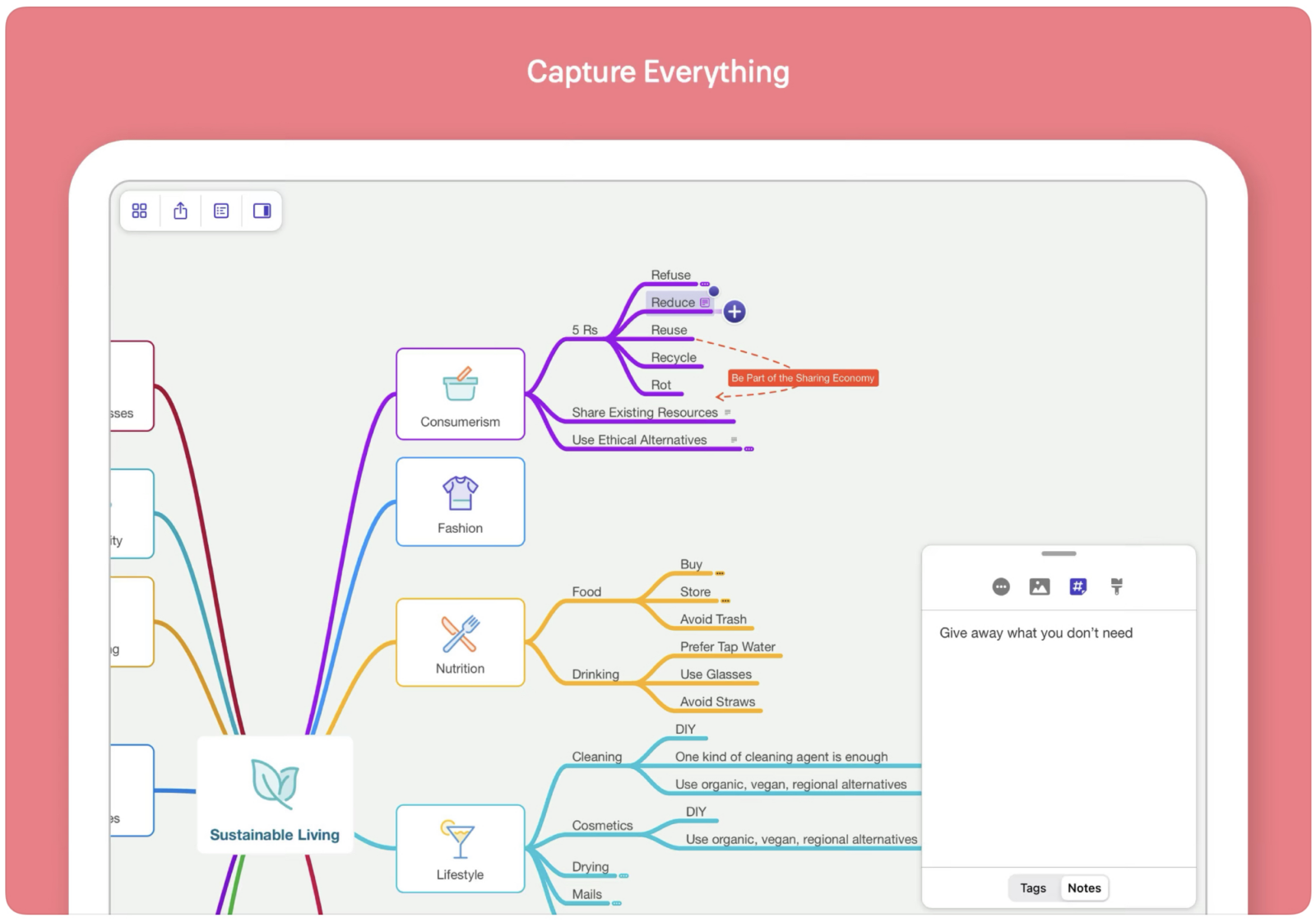Expand the collapsed Refuse branch
This screenshot has height=922, width=1316.
[705, 284]
